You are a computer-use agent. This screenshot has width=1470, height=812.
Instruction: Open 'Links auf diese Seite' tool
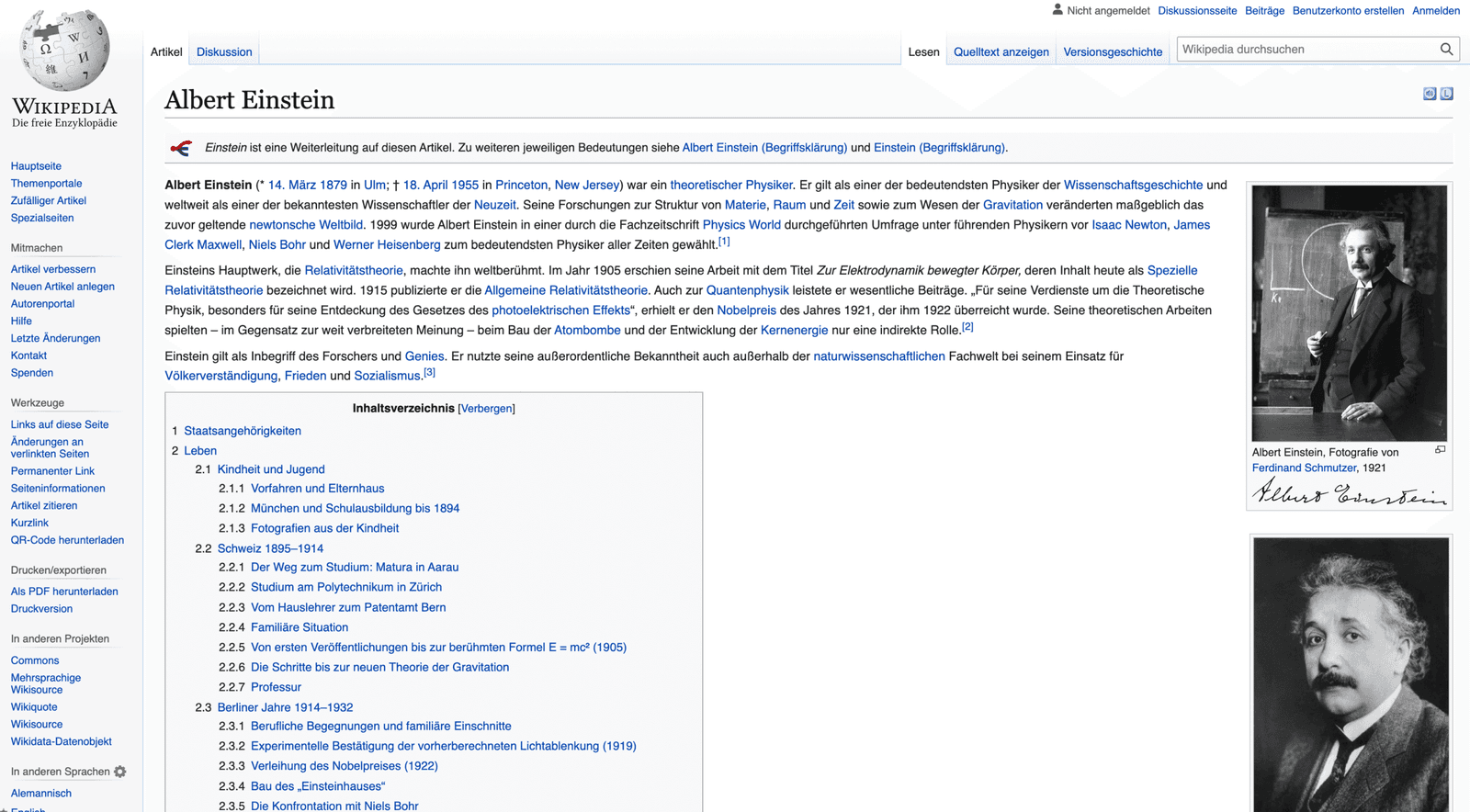(x=60, y=425)
